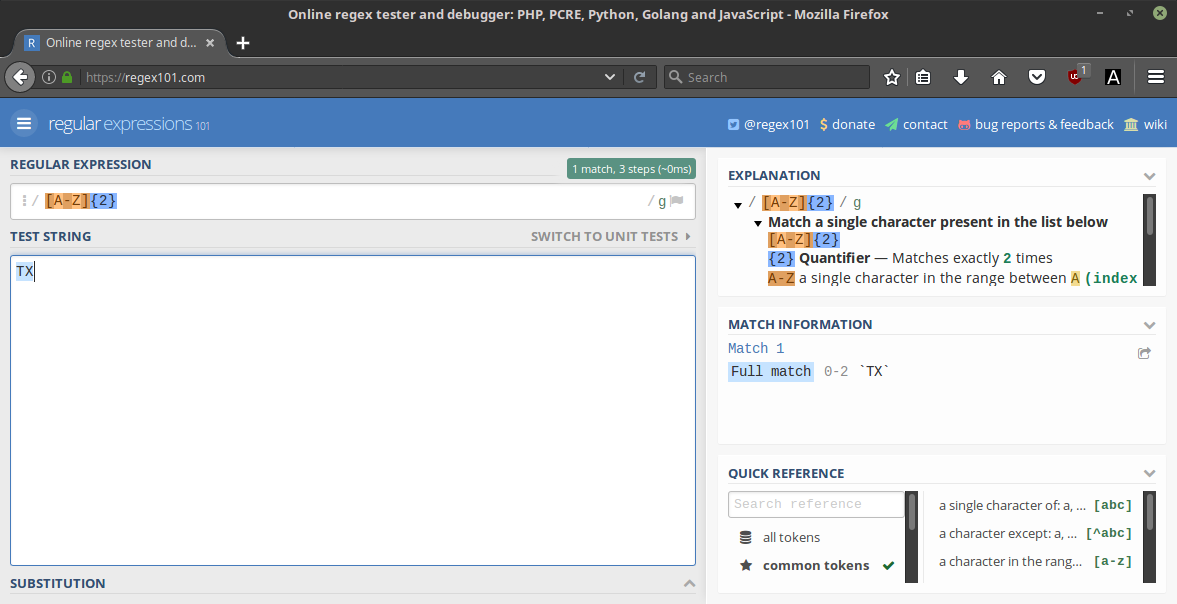The height and width of the screenshot is (604, 1177).
Task: Click the match range '0-2' value
Action: 835,371
